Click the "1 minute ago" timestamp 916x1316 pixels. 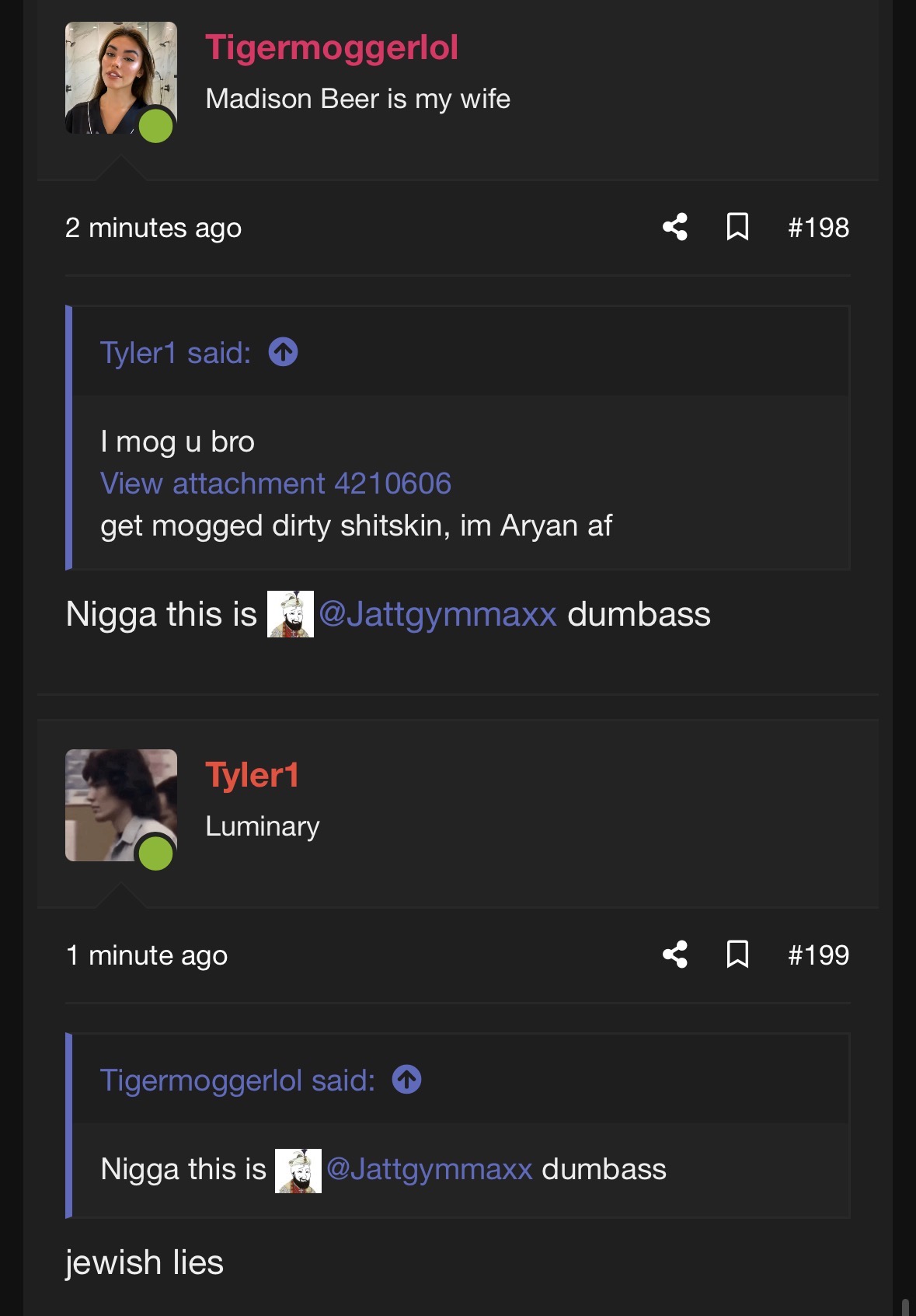pyautogui.click(x=147, y=955)
